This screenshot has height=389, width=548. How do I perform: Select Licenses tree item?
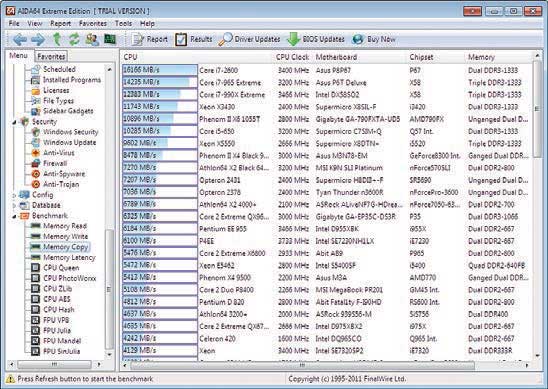(56, 90)
